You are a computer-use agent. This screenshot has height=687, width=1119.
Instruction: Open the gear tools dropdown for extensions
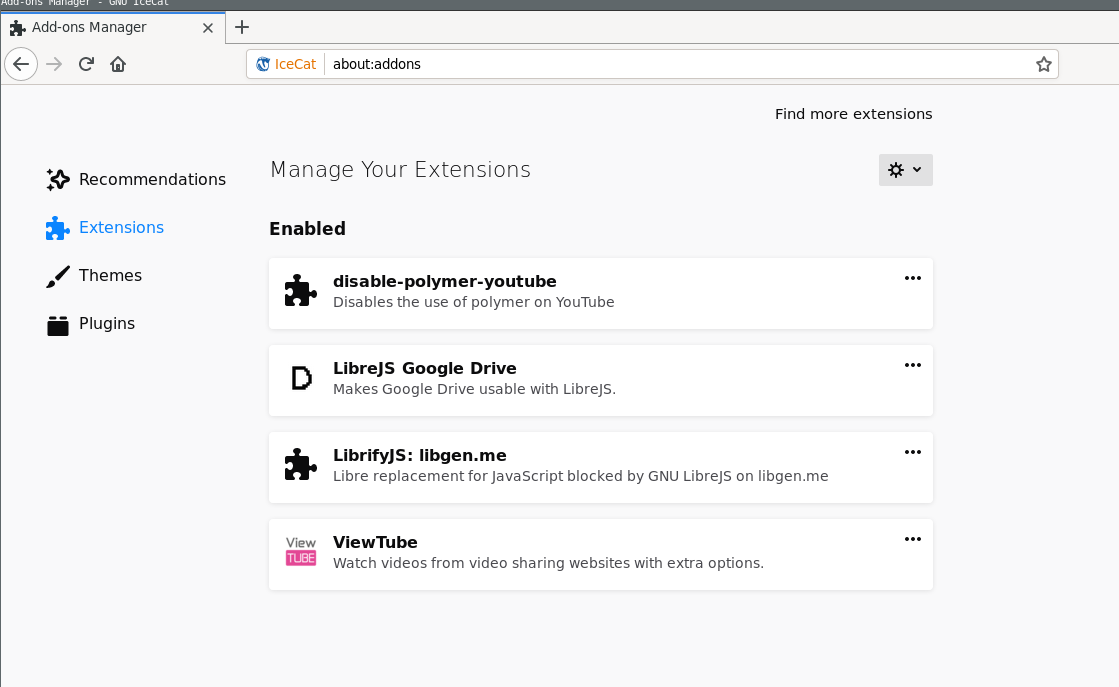[905, 170]
